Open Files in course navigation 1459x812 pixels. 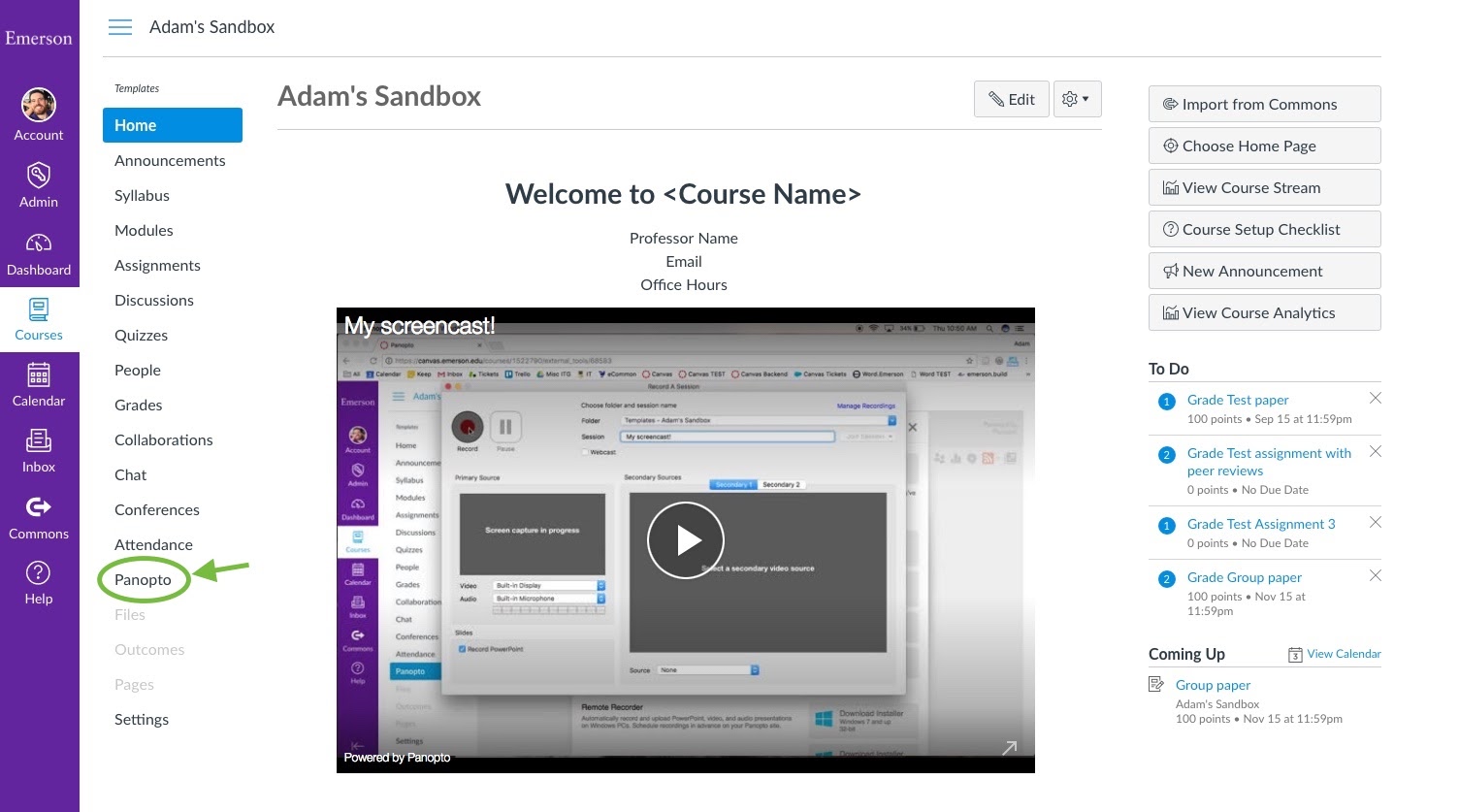point(130,614)
